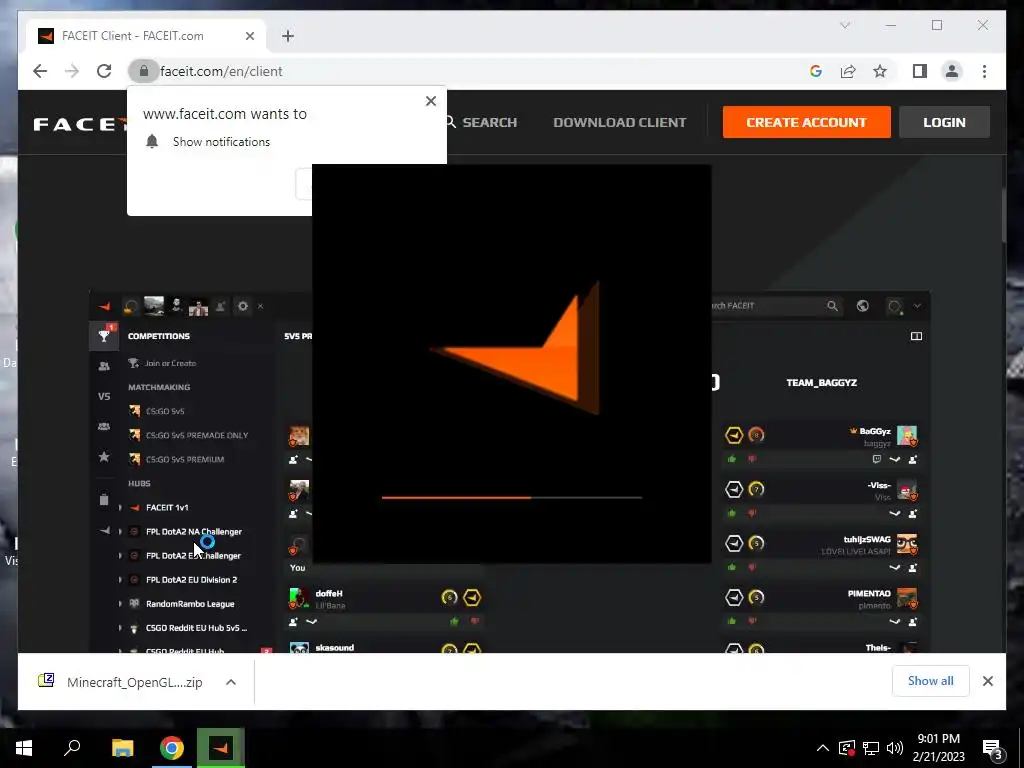Open the shop bag sidebar icon
This screenshot has width=1024, height=768.
tap(104, 500)
